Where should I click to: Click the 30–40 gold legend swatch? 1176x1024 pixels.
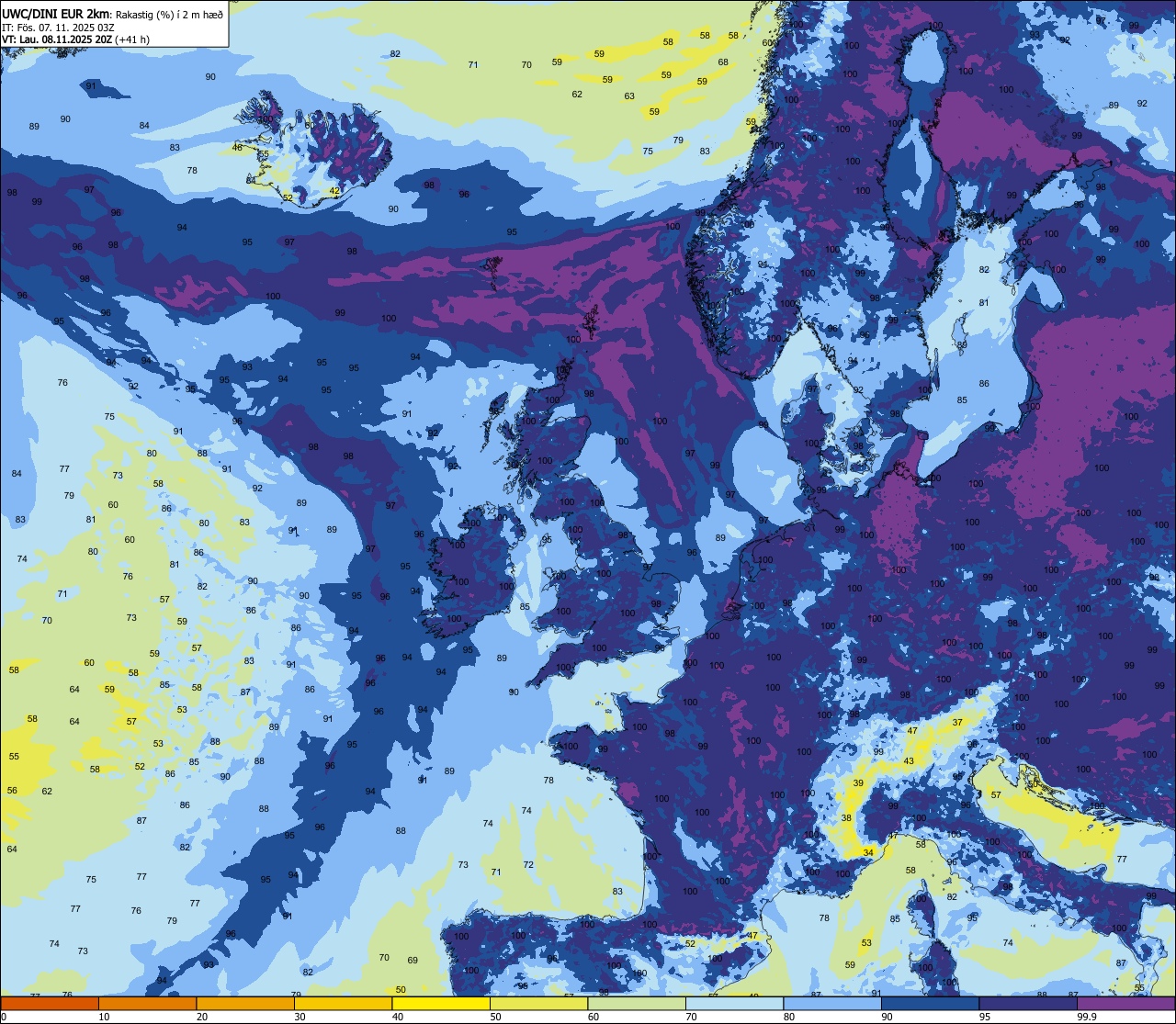click(x=343, y=1004)
